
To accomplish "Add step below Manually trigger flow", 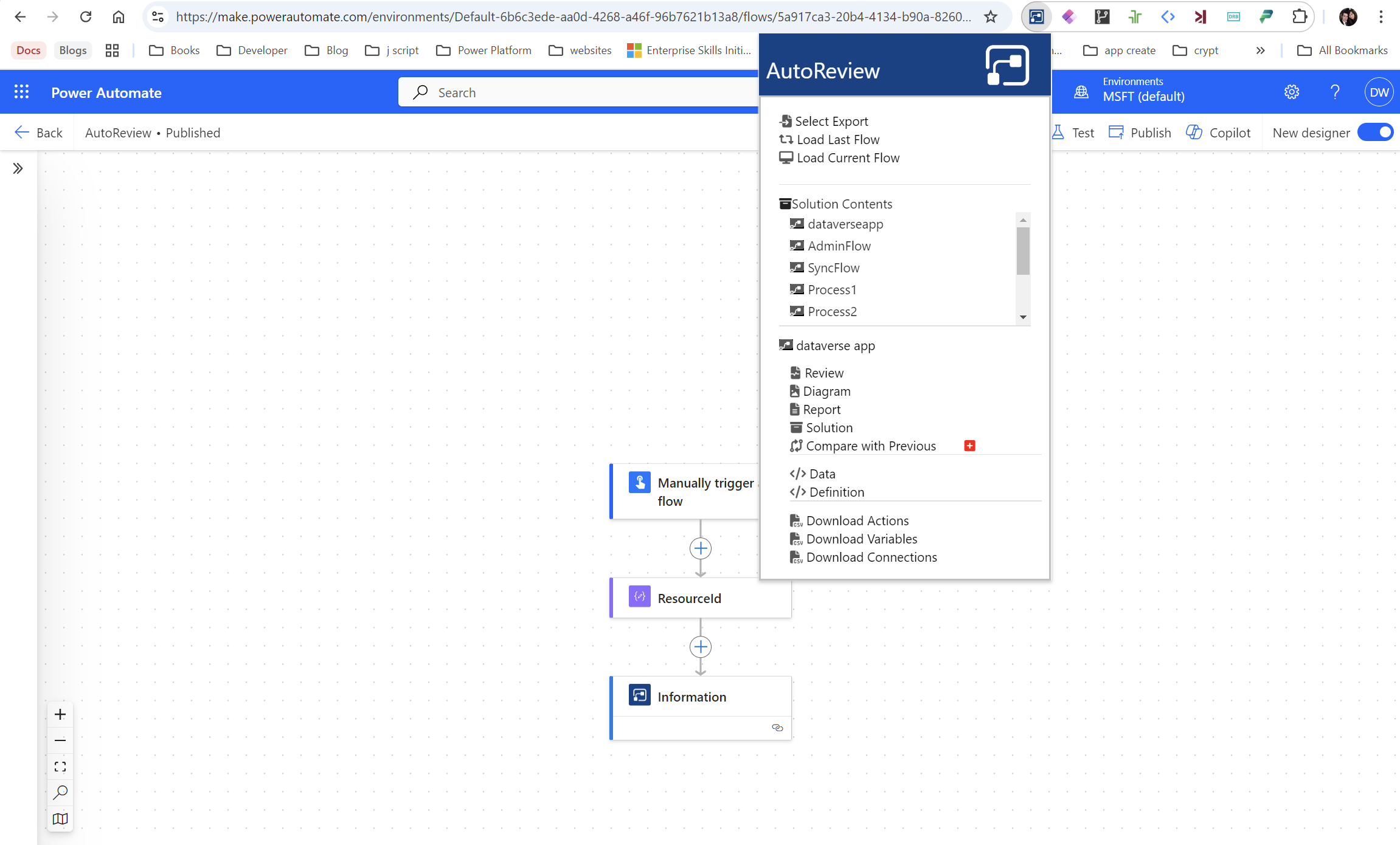I will point(701,548).
